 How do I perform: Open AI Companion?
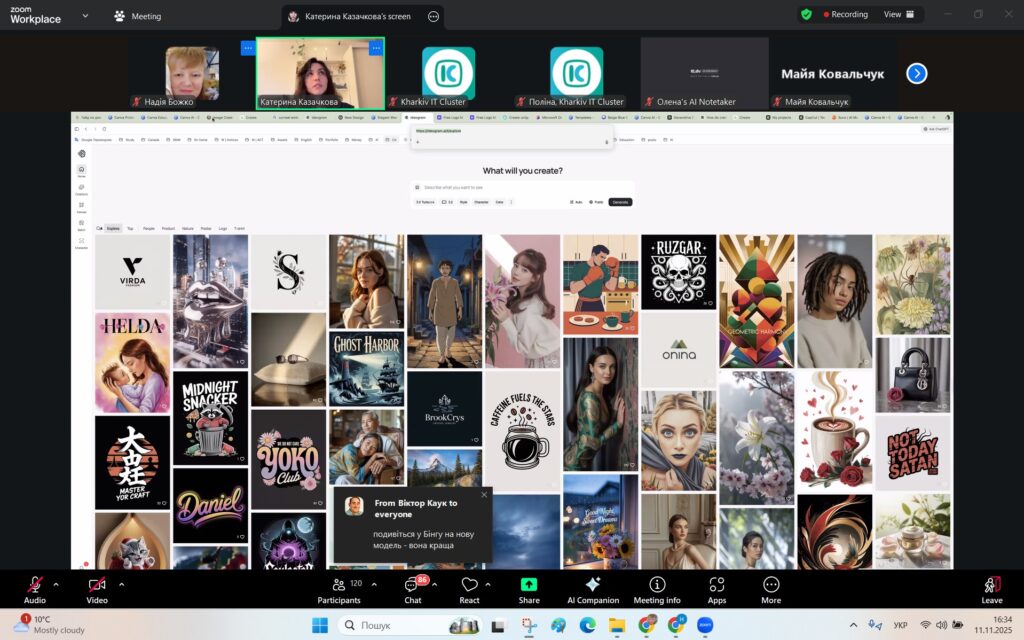592,588
